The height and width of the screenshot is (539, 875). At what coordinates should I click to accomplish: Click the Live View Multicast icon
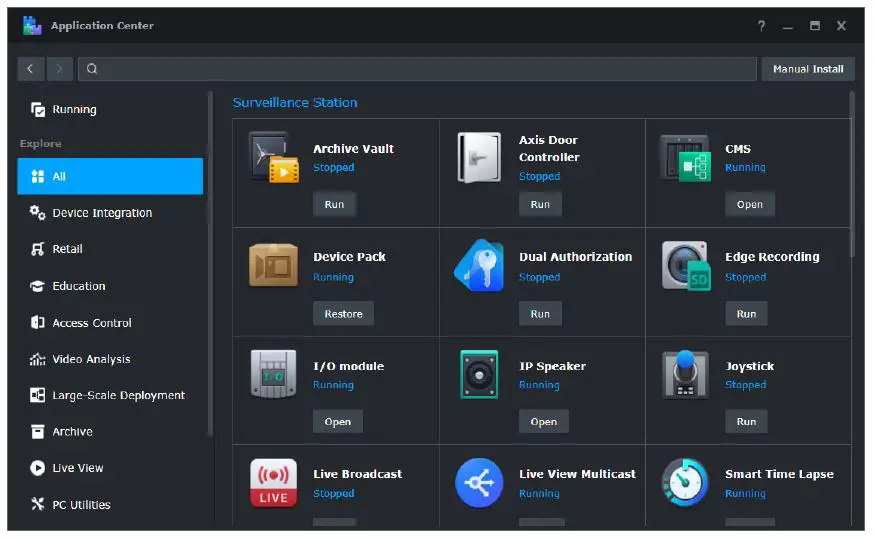479,483
